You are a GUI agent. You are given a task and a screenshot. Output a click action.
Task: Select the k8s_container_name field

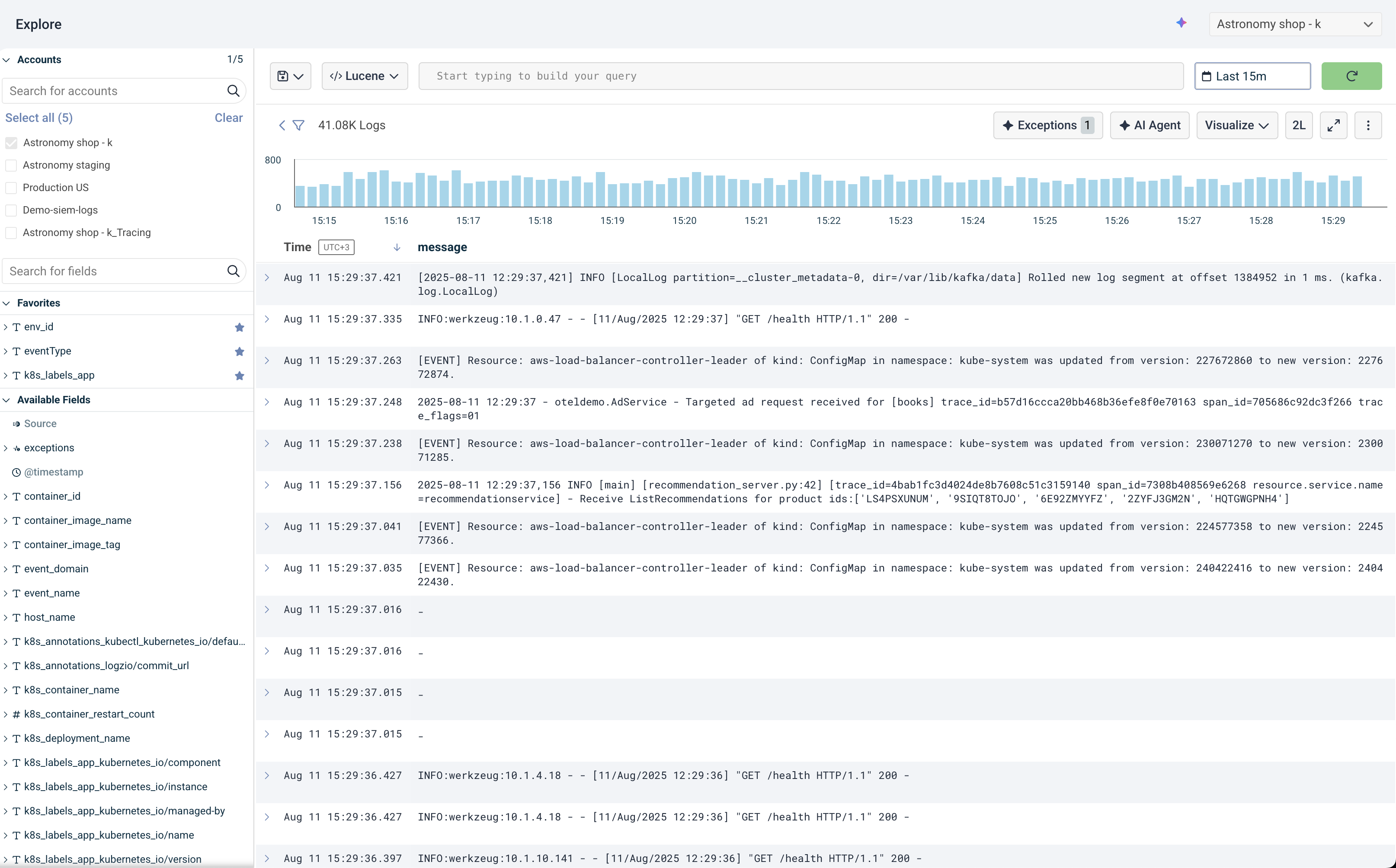click(x=72, y=690)
